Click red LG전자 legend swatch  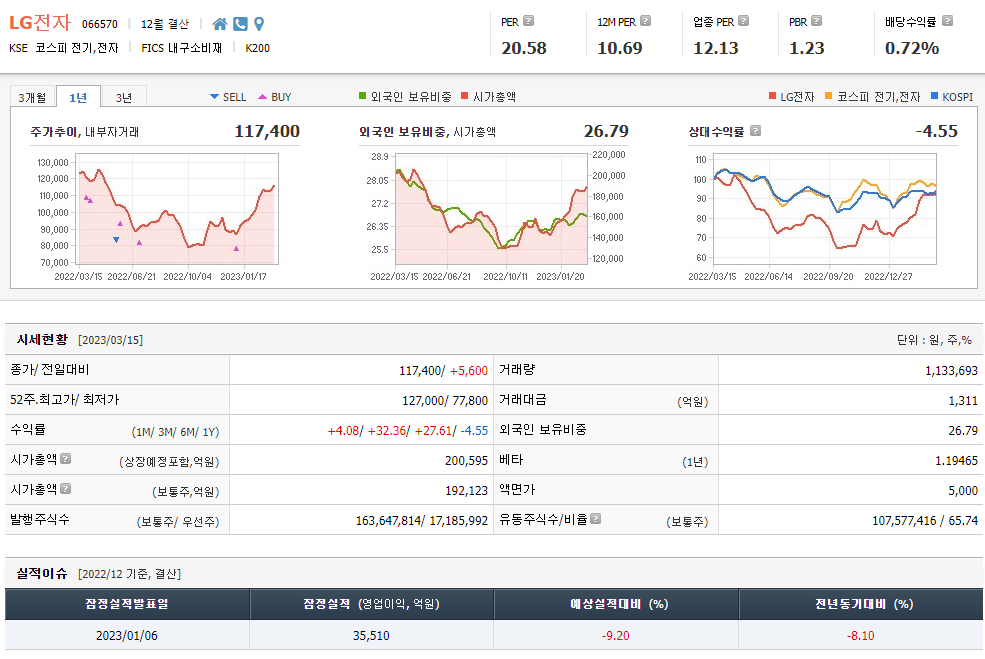773,95
